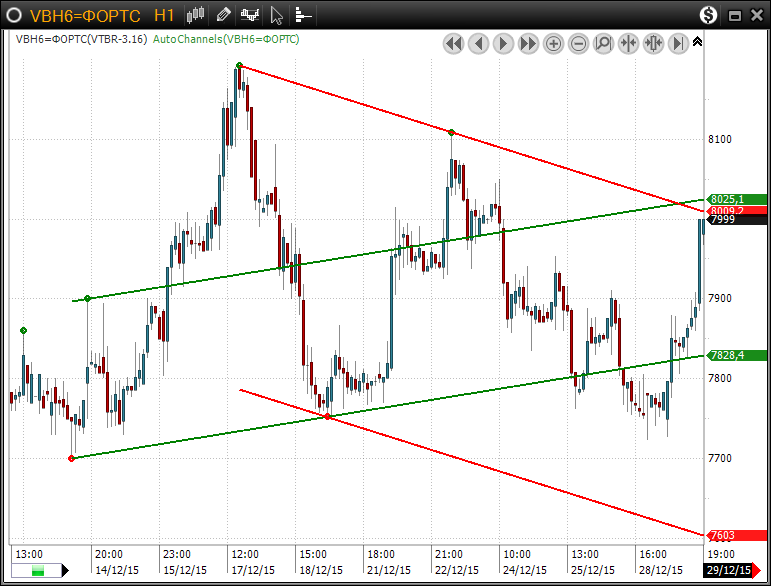Viewport: 771px width, 586px height.
Task: Open the candlestick chart type selector
Action: tap(196, 15)
